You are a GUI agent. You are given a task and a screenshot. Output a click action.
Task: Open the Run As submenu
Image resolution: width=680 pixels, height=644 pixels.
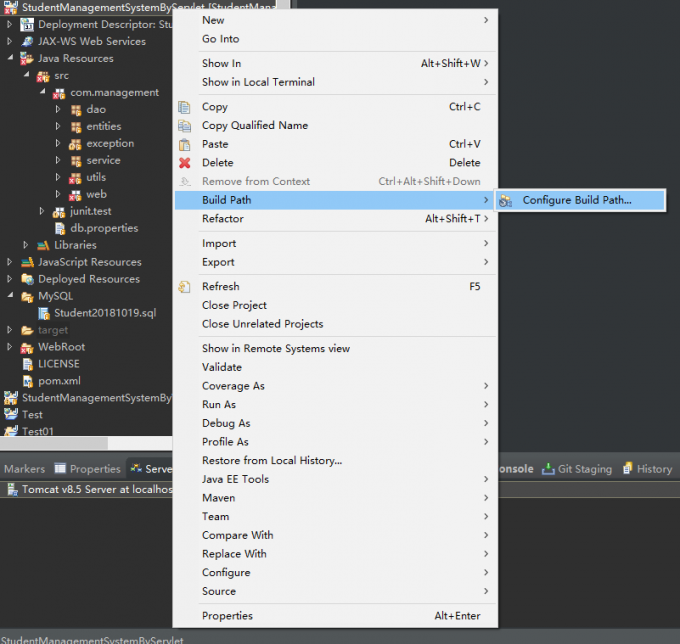point(219,405)
